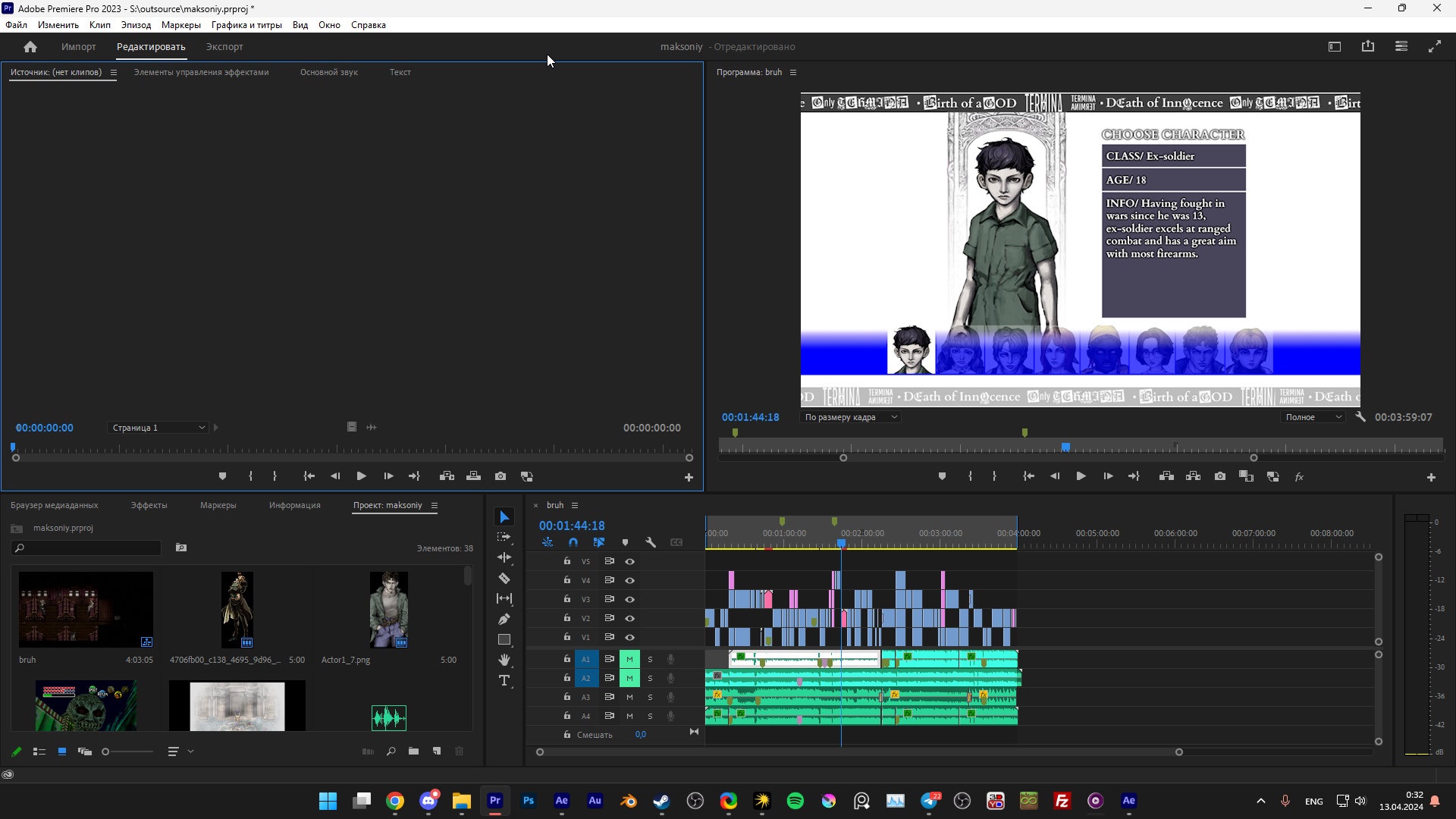1456x819 pixels.
Task: Select the Selection tool arrow
Action: click(x=504, y=517)
